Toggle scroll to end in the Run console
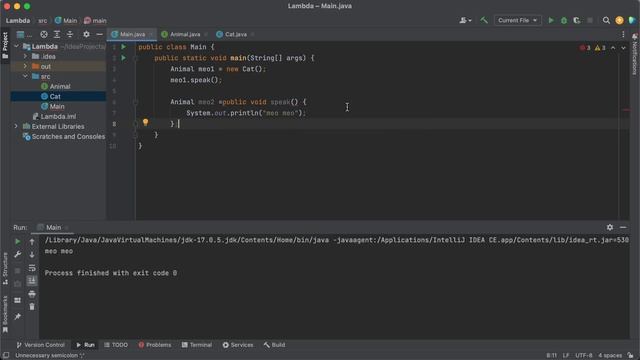640x360 pixels. pyautogui.click(x=32, y=280)
